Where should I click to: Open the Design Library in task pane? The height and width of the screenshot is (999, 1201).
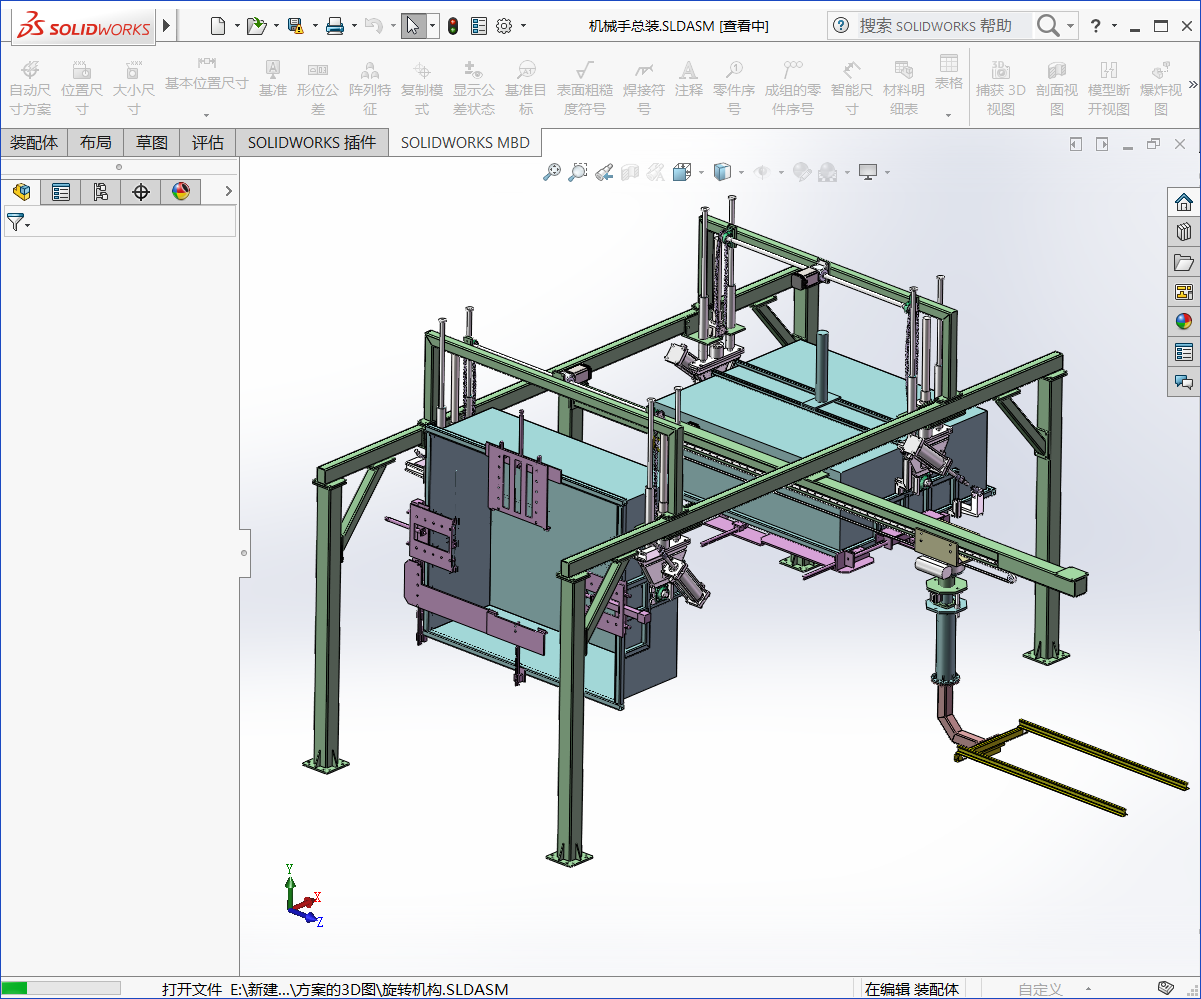point(1184,232)
